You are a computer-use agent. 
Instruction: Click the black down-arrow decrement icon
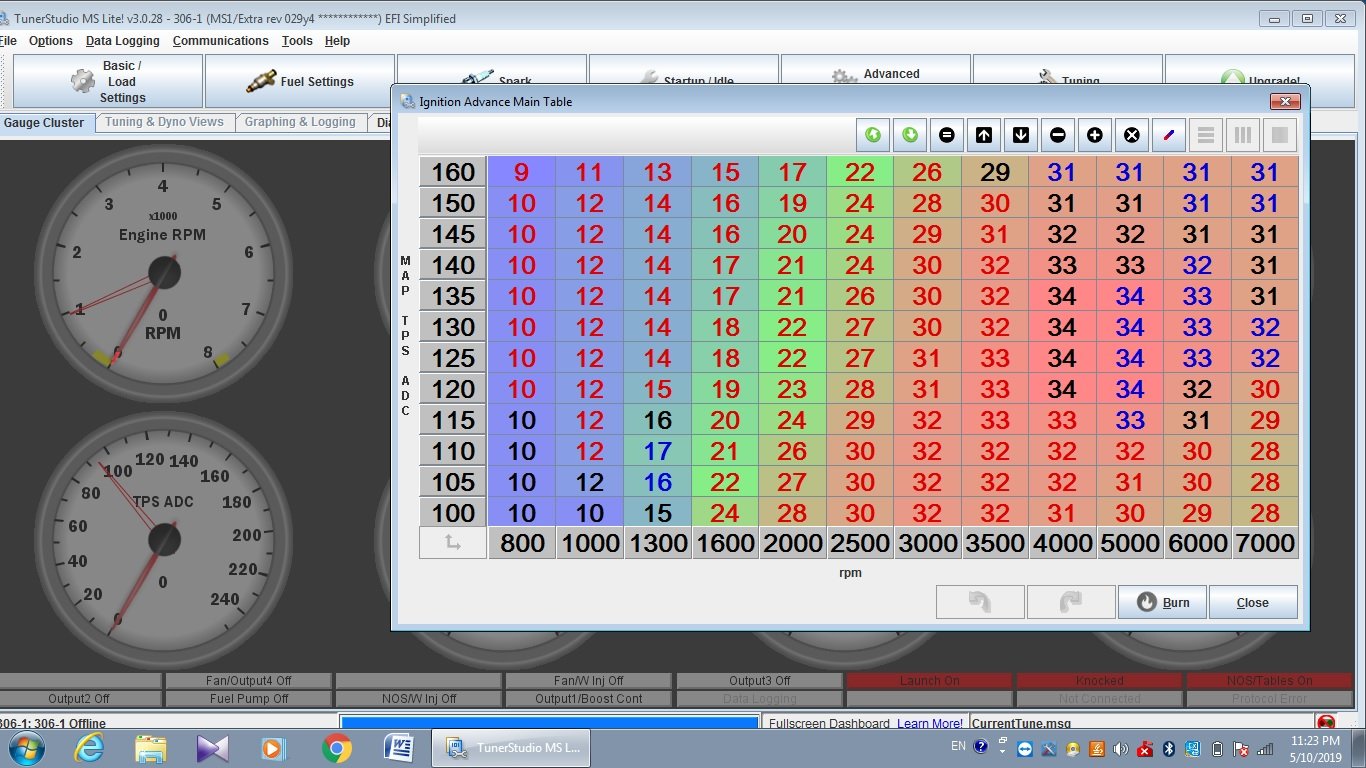pyautogui.click(x=1021, y=135)
